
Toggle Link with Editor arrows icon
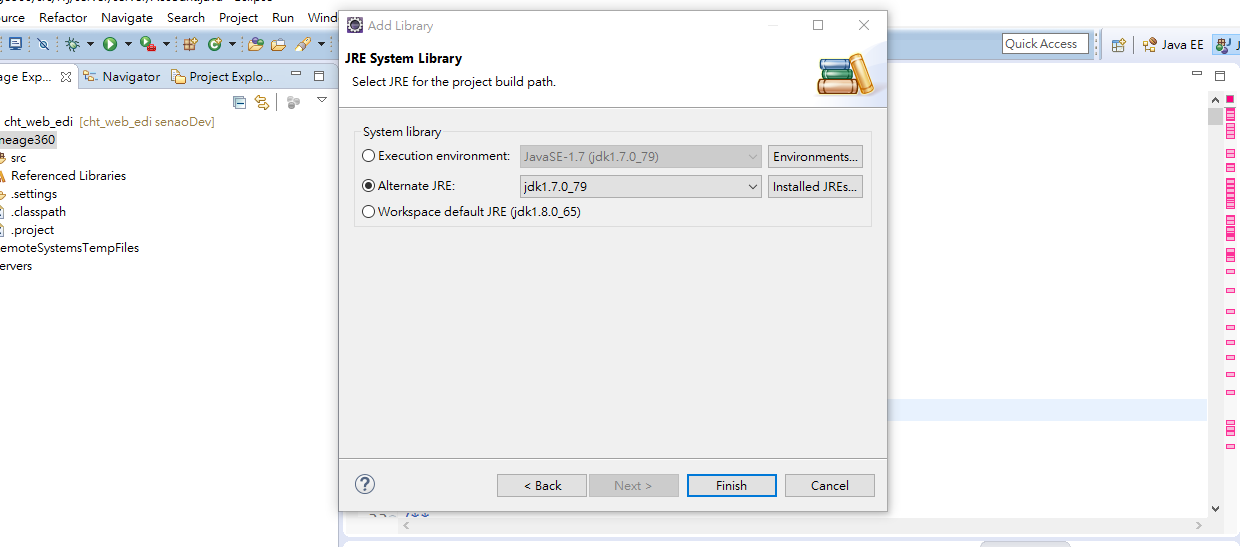click(x=262, y=102)
